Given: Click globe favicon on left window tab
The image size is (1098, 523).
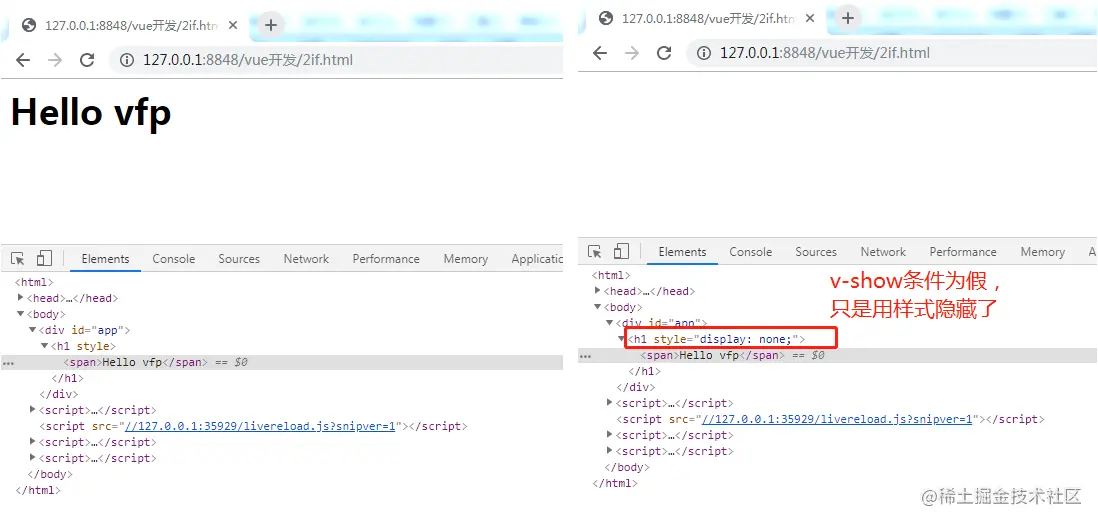Looking at the screenshot, I should (29, 25).
